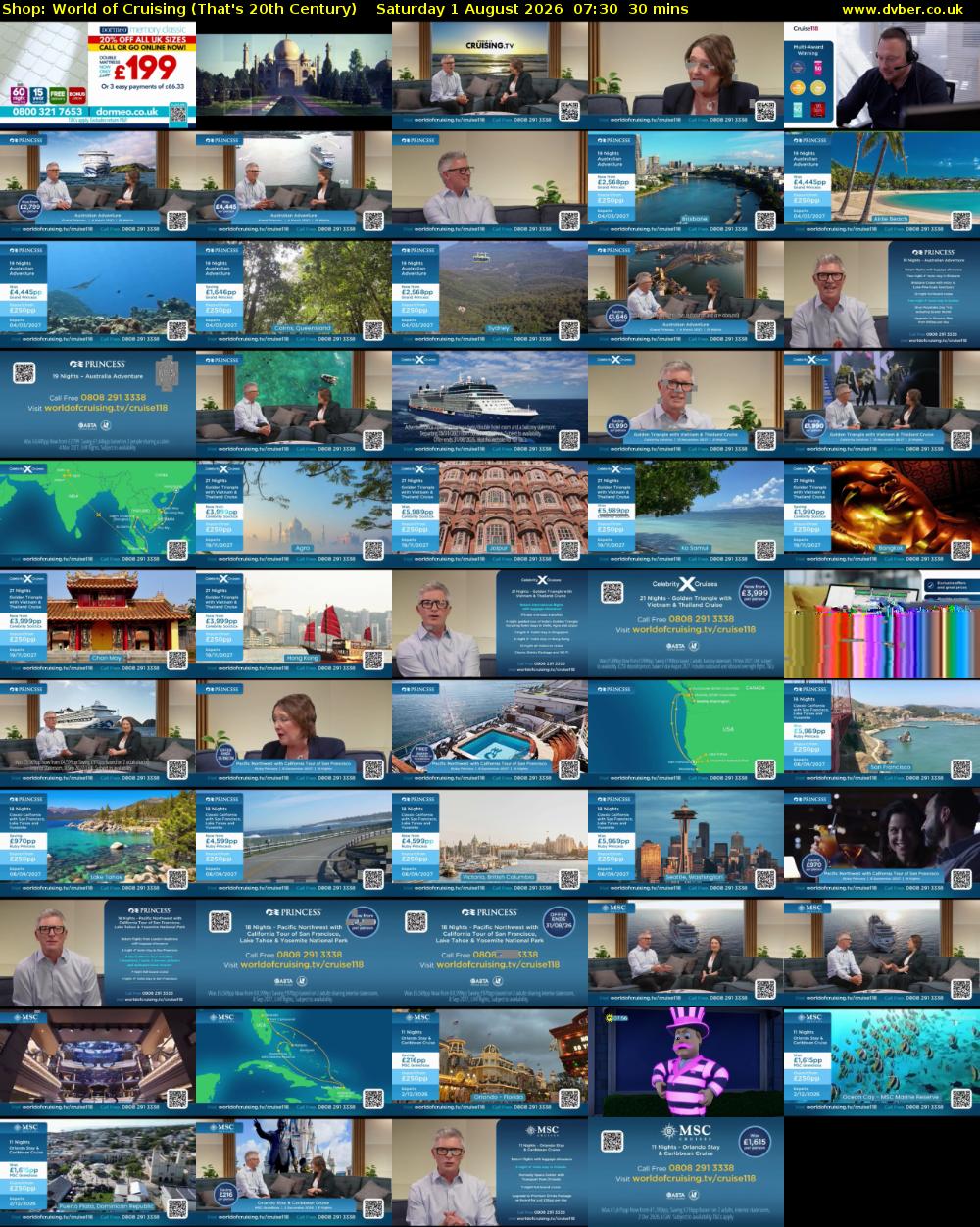The height and width of the screenshot is (1227, 980).
Task: Select the Seattle Space Needle thumbnail
Action: coord(686,842)
